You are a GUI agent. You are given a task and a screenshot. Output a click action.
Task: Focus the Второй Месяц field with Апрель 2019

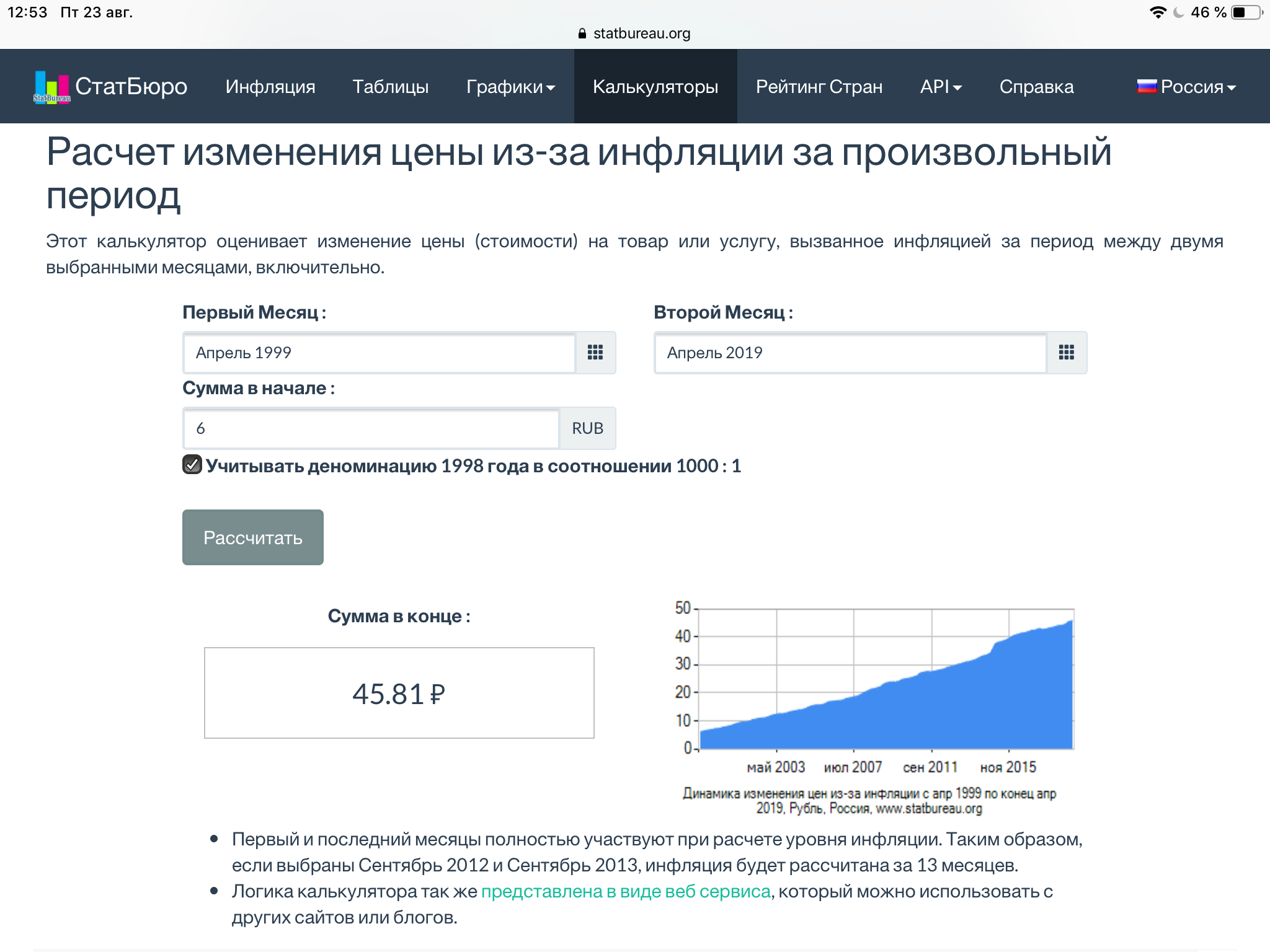click(851, 353)
